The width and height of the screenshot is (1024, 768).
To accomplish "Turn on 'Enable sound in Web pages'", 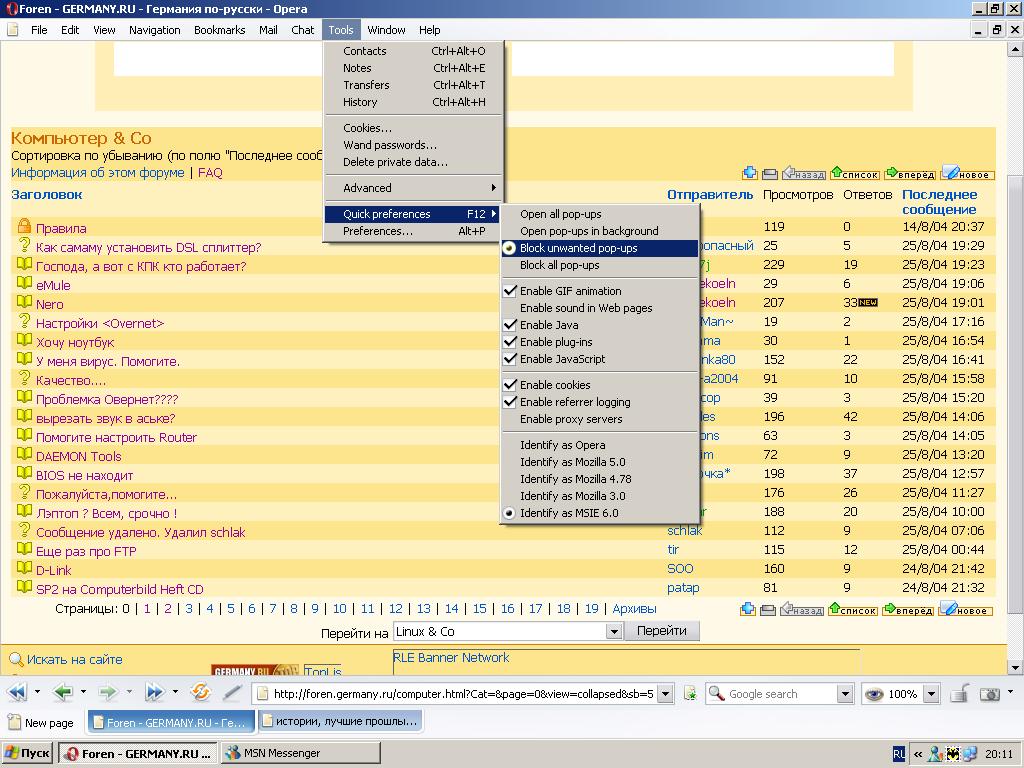I will pyautogui.click(x=600, y=308).
